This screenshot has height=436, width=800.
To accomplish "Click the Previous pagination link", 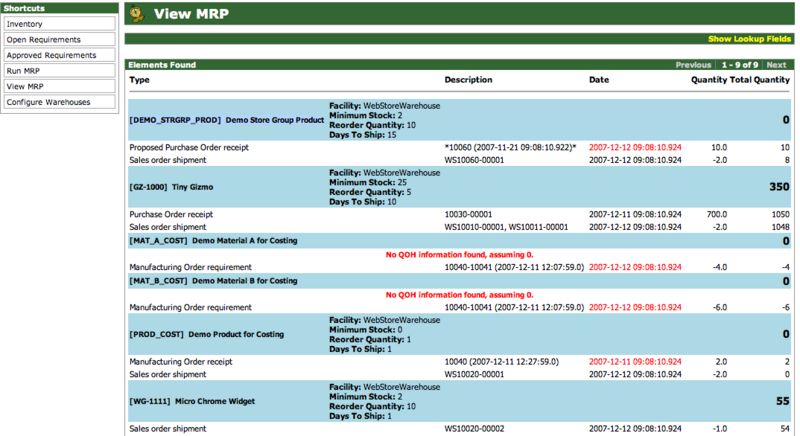I will point(693,65).
